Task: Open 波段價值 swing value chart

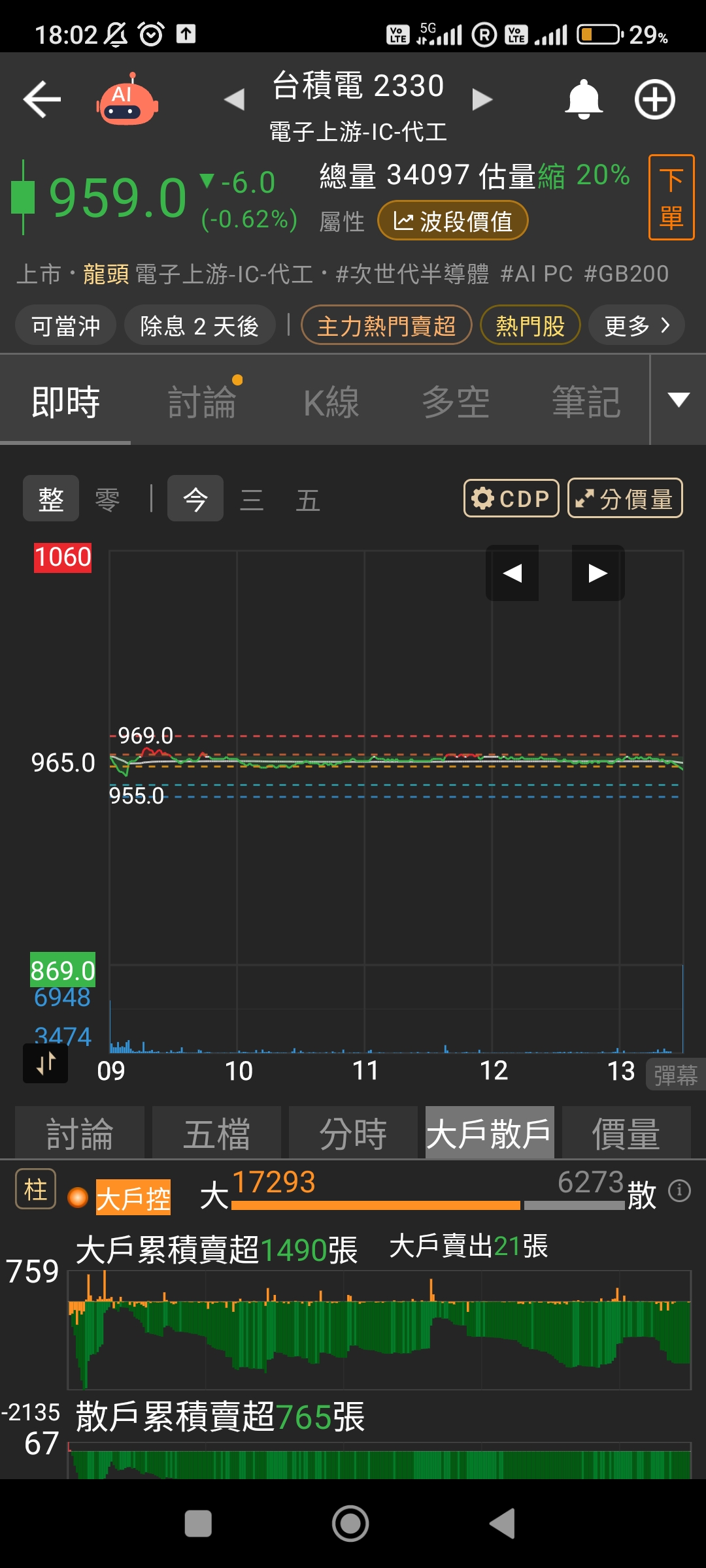Action: coord(452,221)
